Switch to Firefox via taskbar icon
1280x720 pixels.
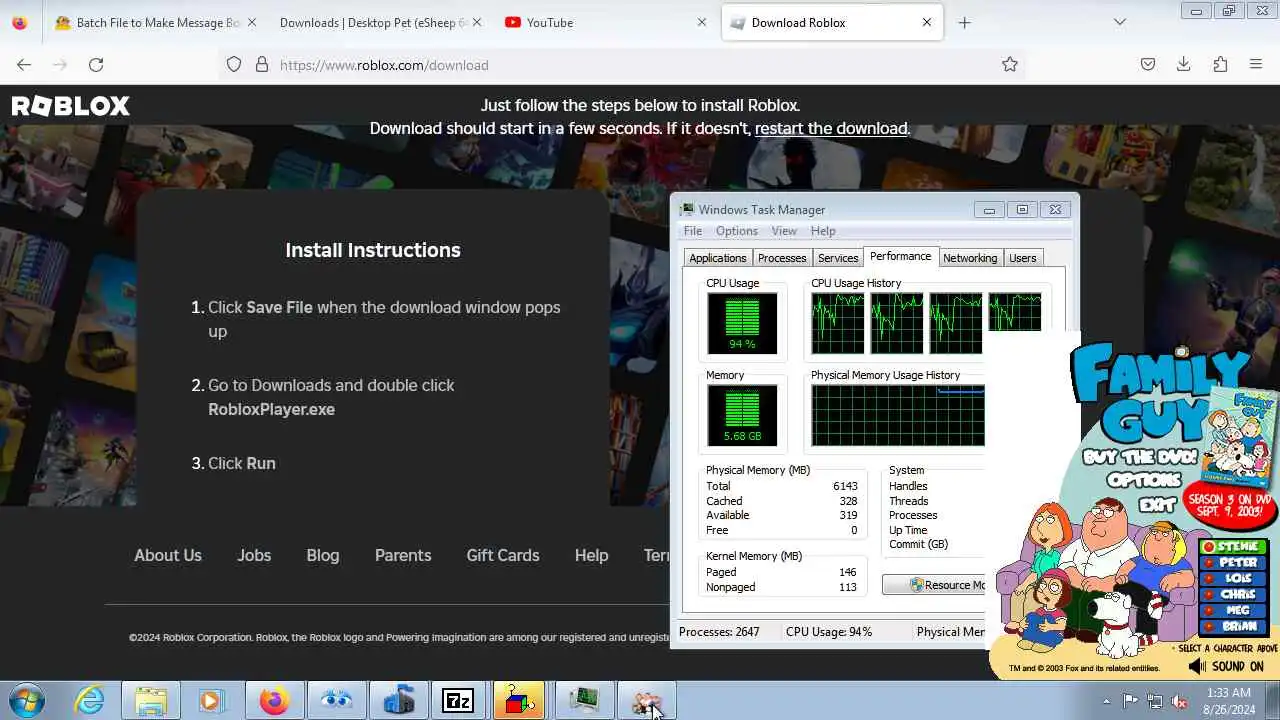click(274, 701)
